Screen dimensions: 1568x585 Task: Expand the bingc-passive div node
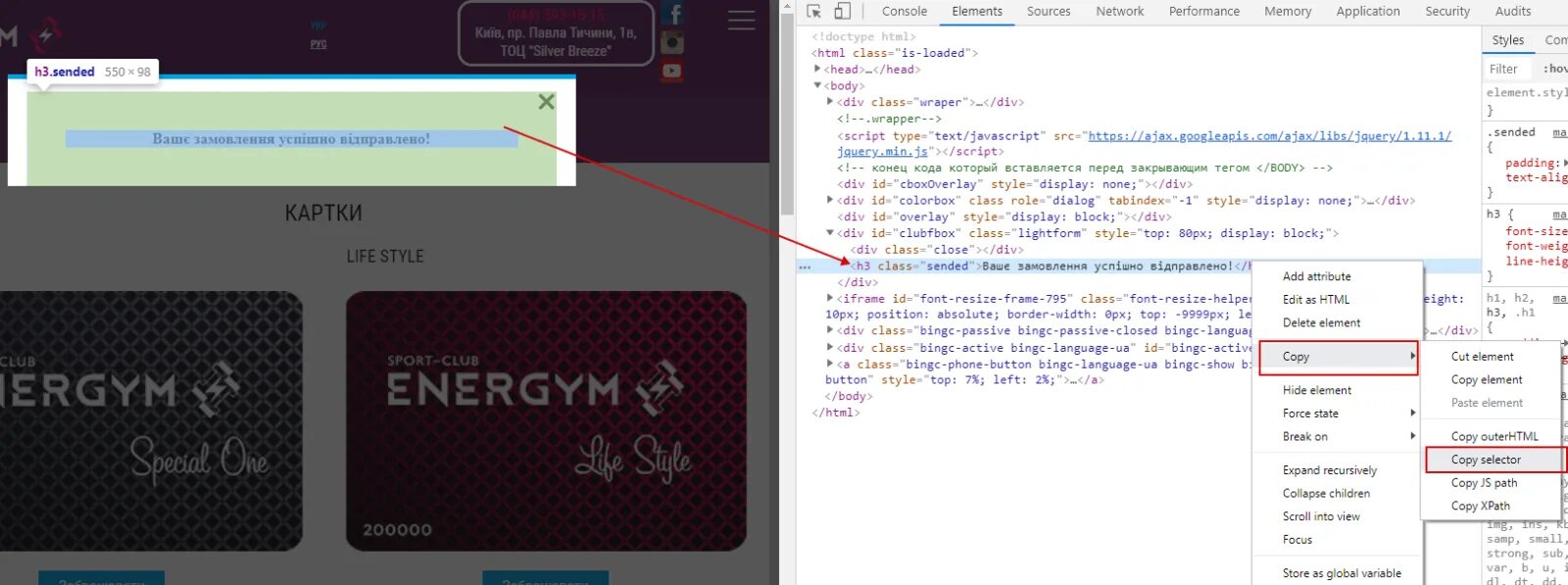point(831,330)
